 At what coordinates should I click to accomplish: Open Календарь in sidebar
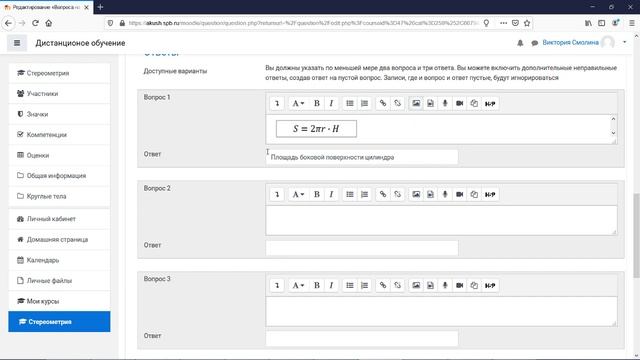(x=59, y=260)
